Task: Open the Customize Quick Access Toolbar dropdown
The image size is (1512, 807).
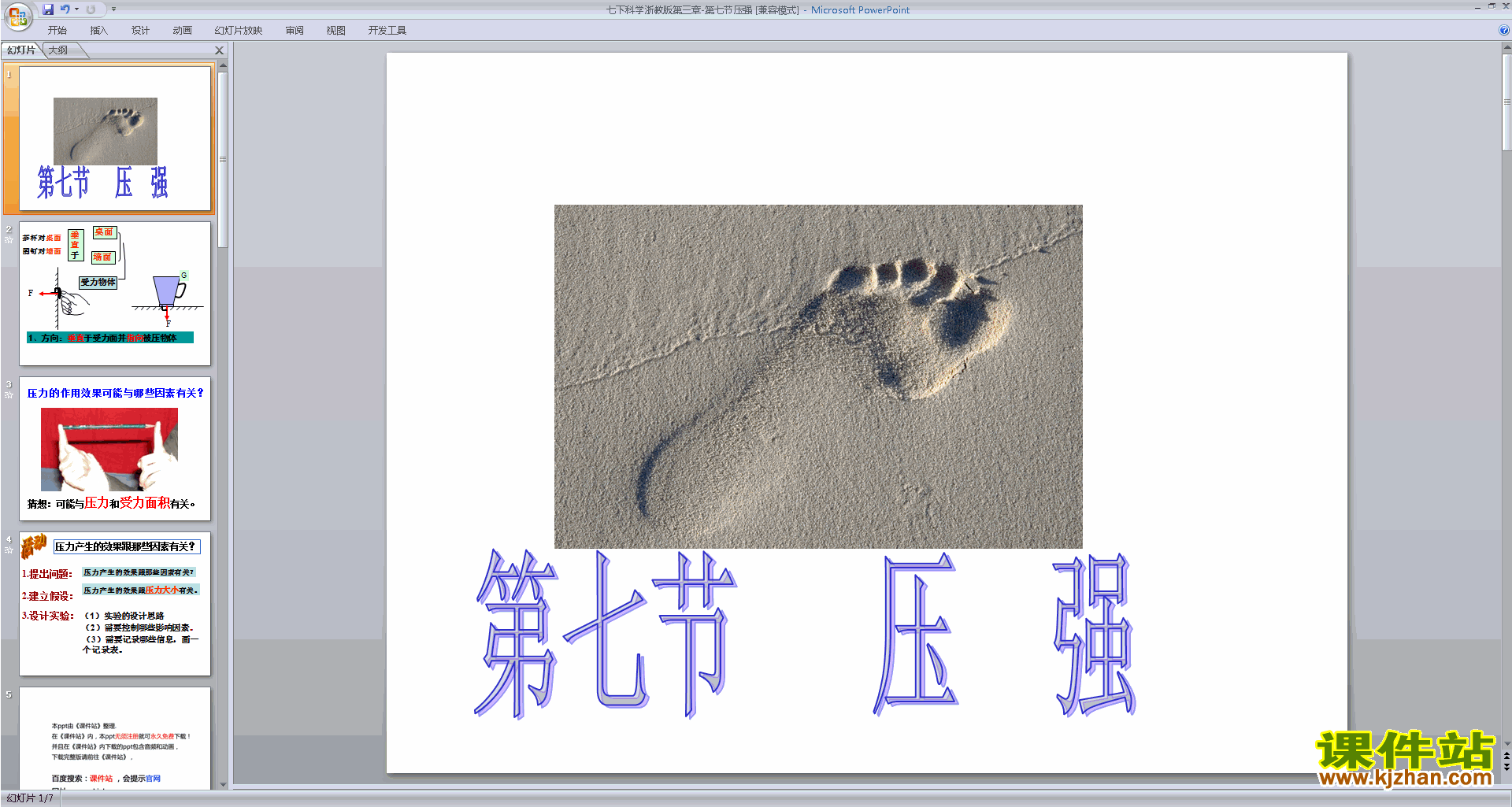Action: pyautogui.click(x=113, y=9)
